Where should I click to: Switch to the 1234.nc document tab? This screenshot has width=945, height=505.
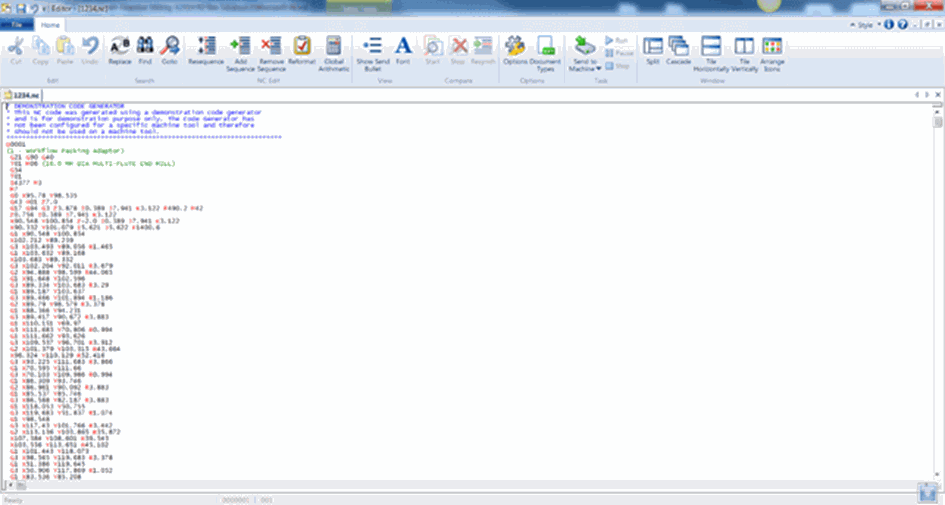click(x=22, y=95)
